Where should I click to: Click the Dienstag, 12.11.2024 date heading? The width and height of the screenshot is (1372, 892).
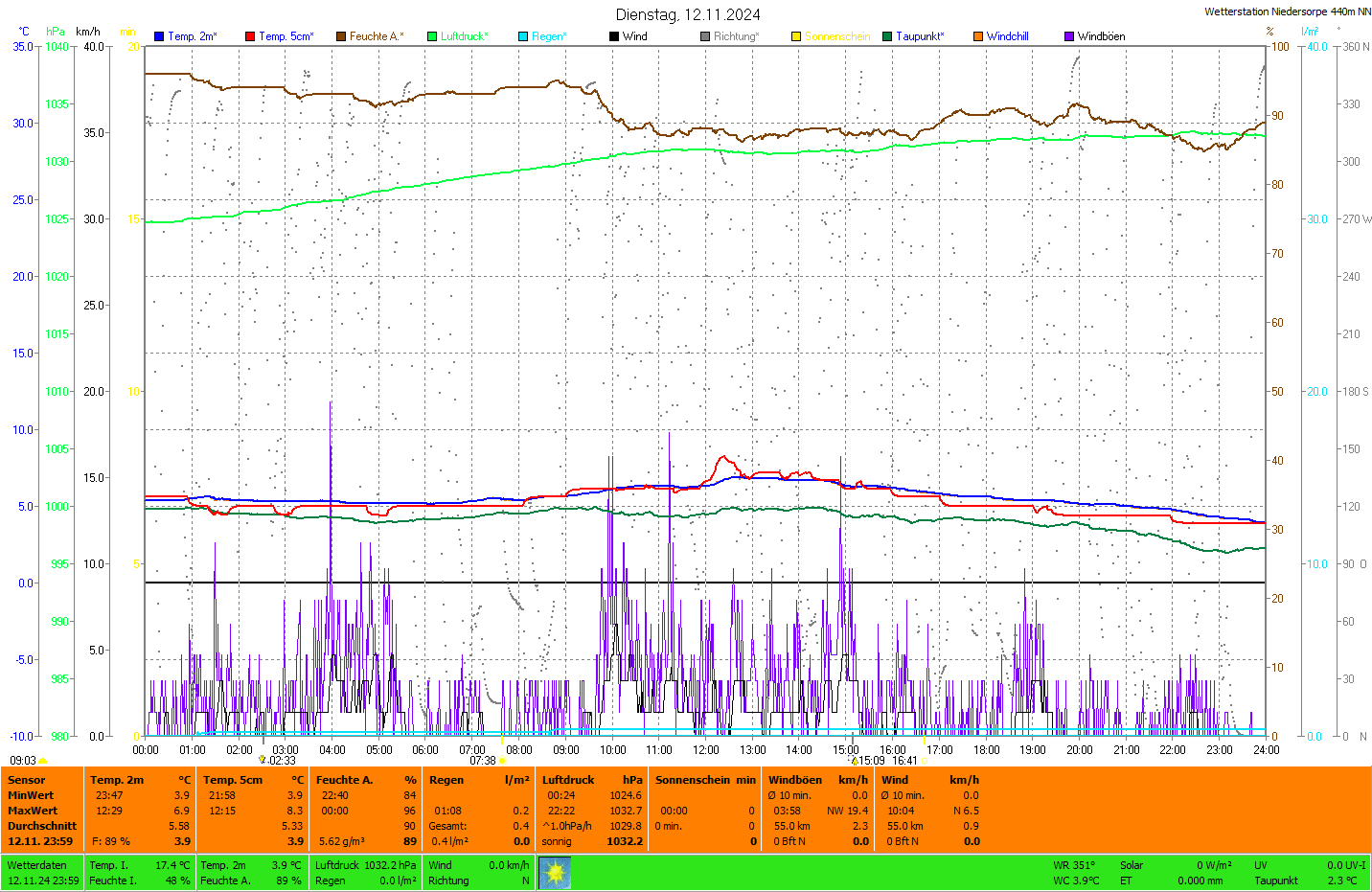pyautogui.click(x=688, y=14)
